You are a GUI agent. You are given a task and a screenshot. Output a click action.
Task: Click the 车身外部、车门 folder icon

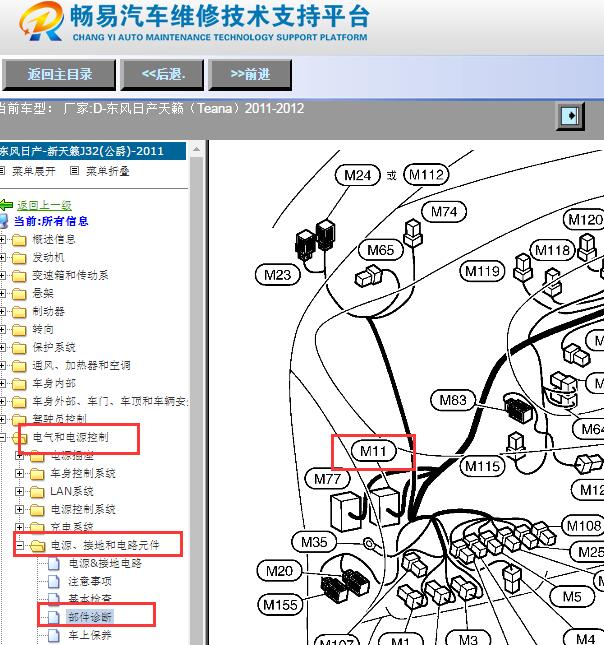(19, 402)
